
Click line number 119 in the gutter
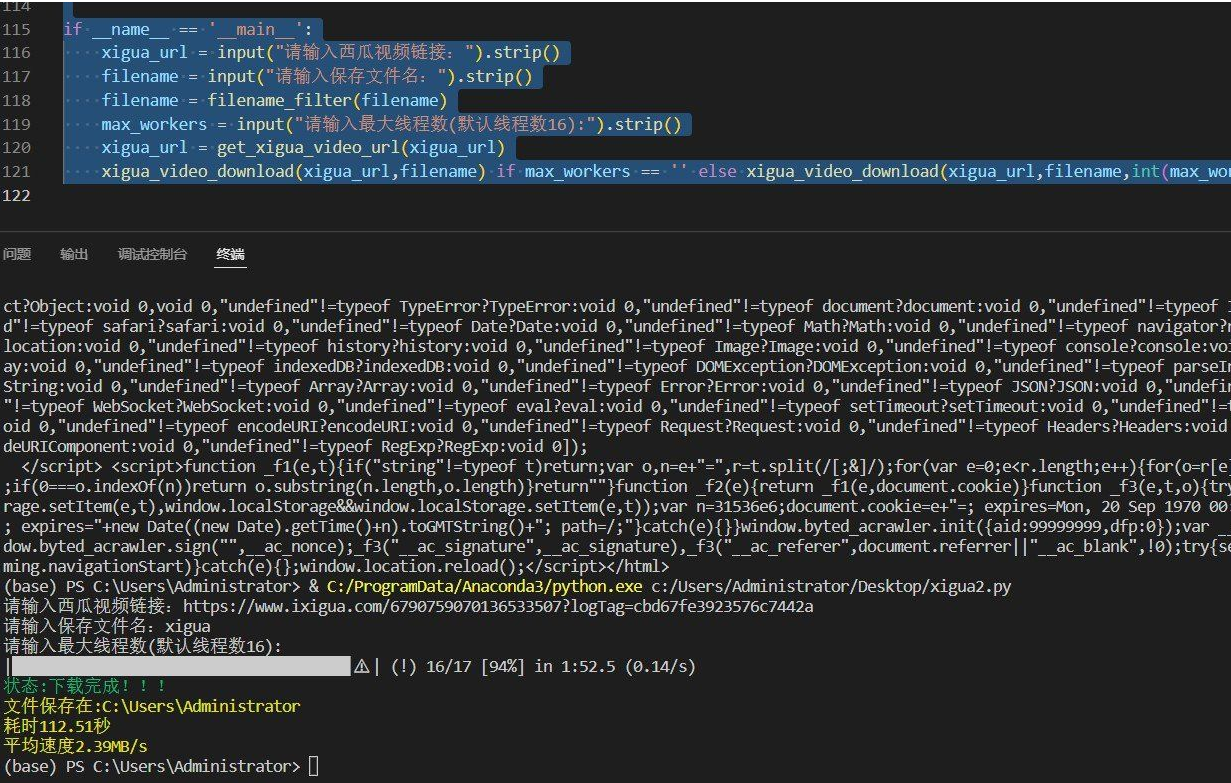coord(17,125)
